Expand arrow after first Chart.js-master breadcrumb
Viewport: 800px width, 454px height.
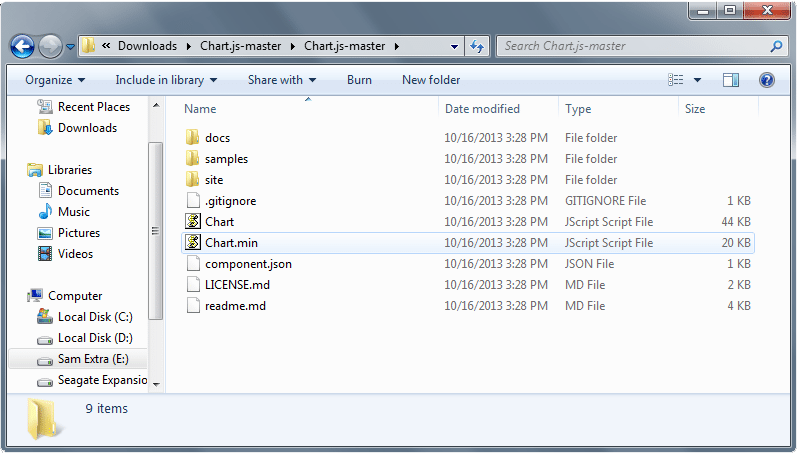pyautogui.click(x=292, y=46)
